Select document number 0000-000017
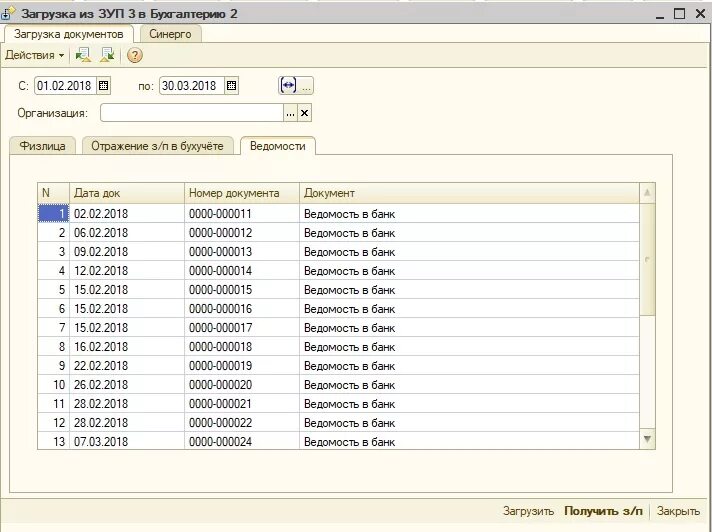This screenshot has height=532, width=712. pyautogui.click(x=242, y=328)
